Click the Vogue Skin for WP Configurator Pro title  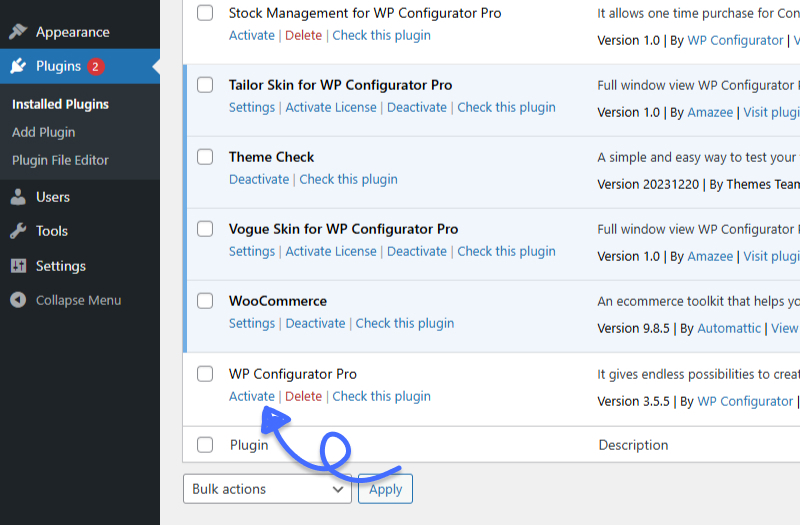pyautogui.click(x=343, y=229)
